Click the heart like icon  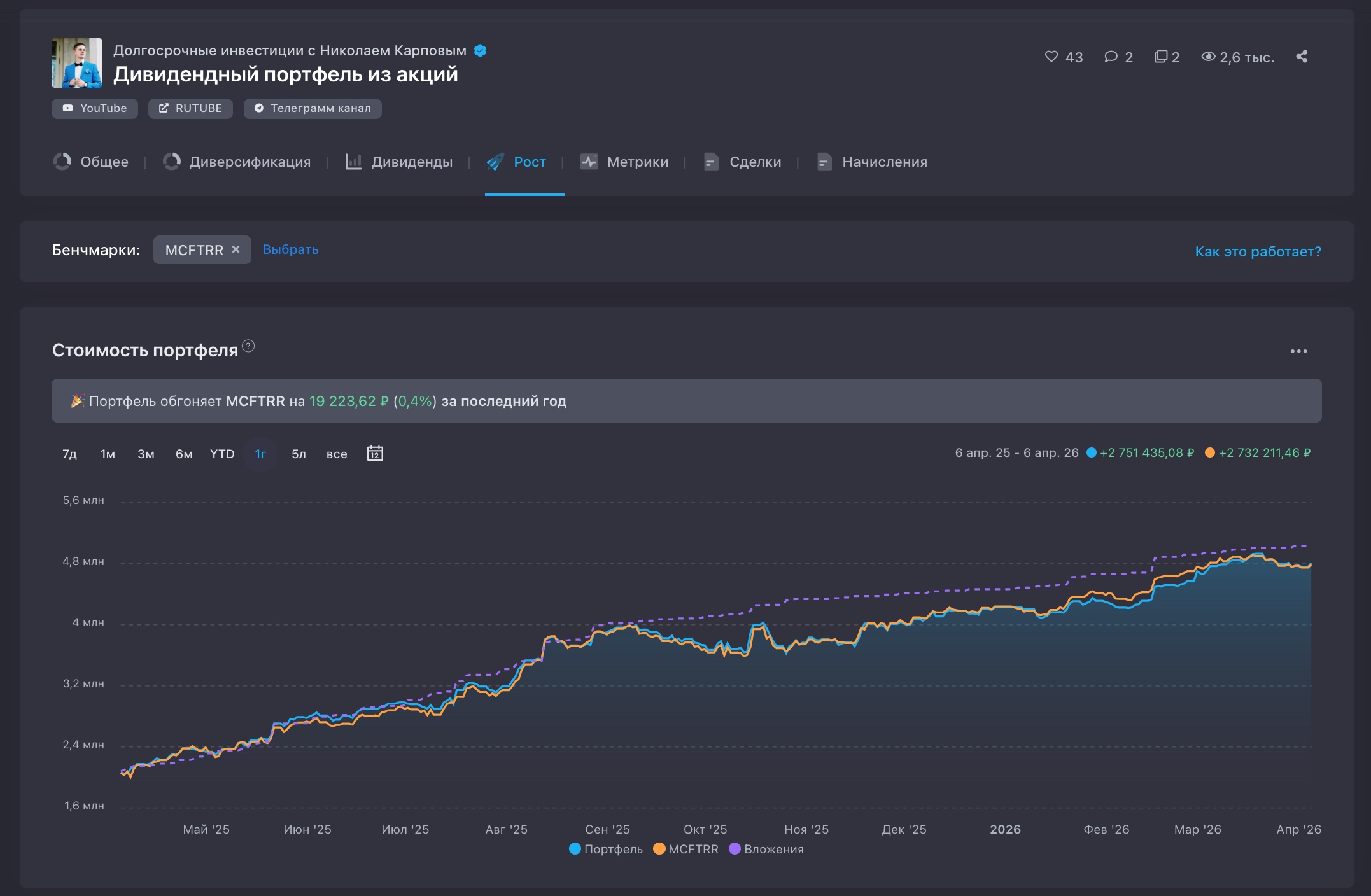pos(1051,57)
